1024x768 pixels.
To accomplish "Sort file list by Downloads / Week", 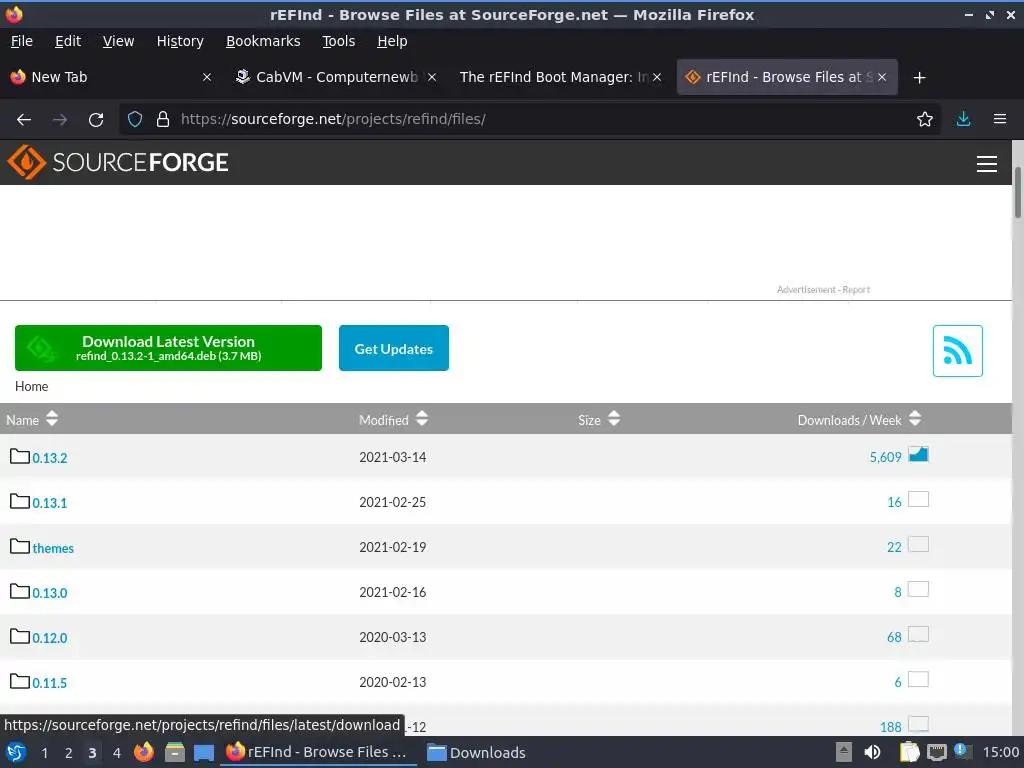I will [859, 419].
